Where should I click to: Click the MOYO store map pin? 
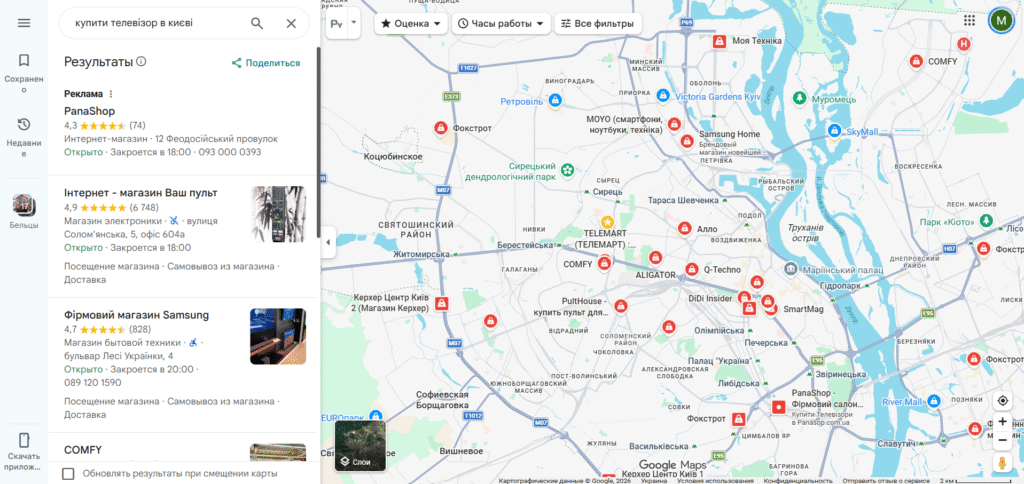674,124
